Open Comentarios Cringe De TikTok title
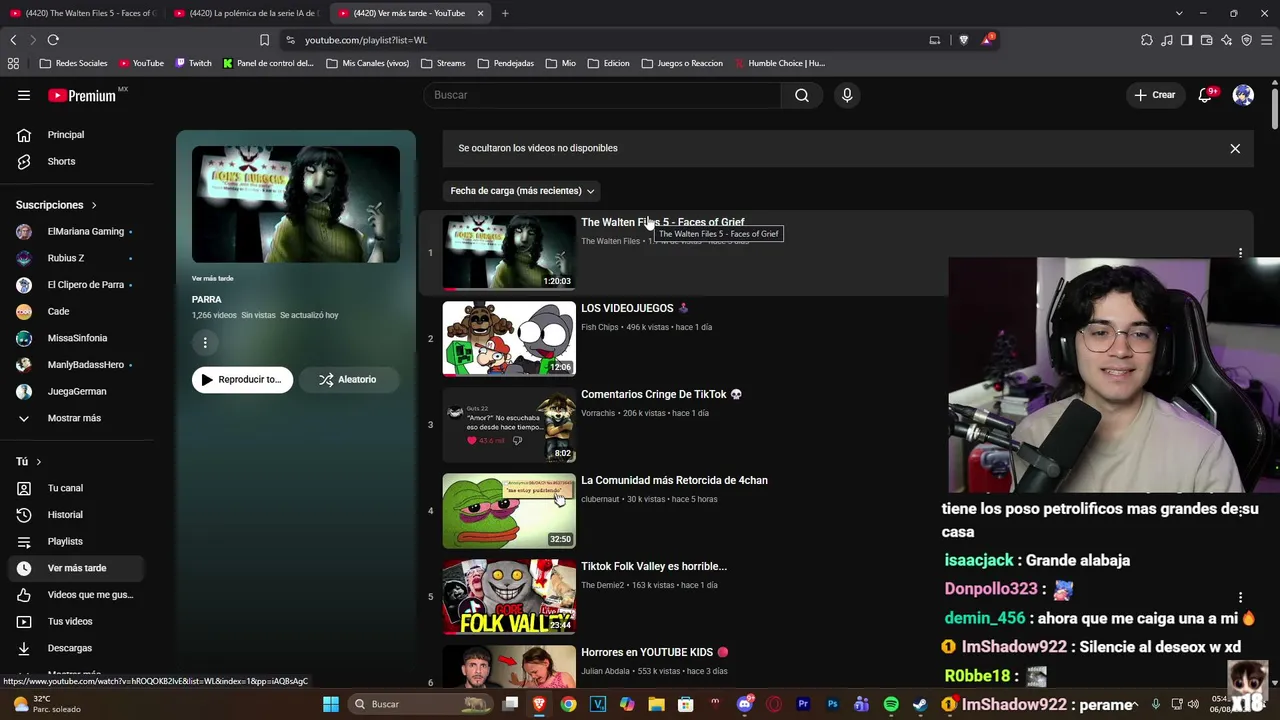The width and height of the screenshot is (1280, 720). [x=662, y=395]
